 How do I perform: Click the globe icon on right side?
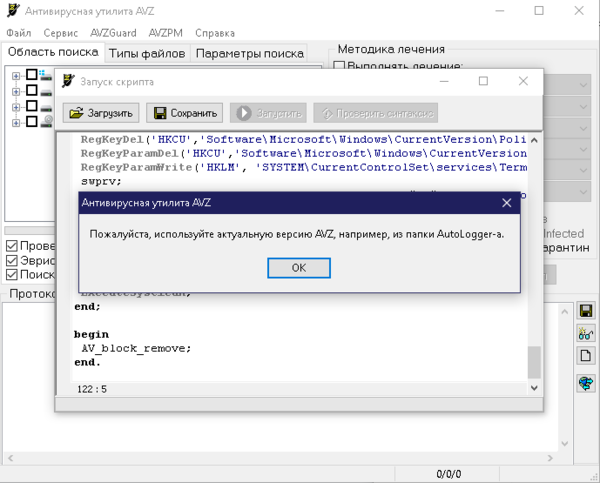(x=585, y=383)
